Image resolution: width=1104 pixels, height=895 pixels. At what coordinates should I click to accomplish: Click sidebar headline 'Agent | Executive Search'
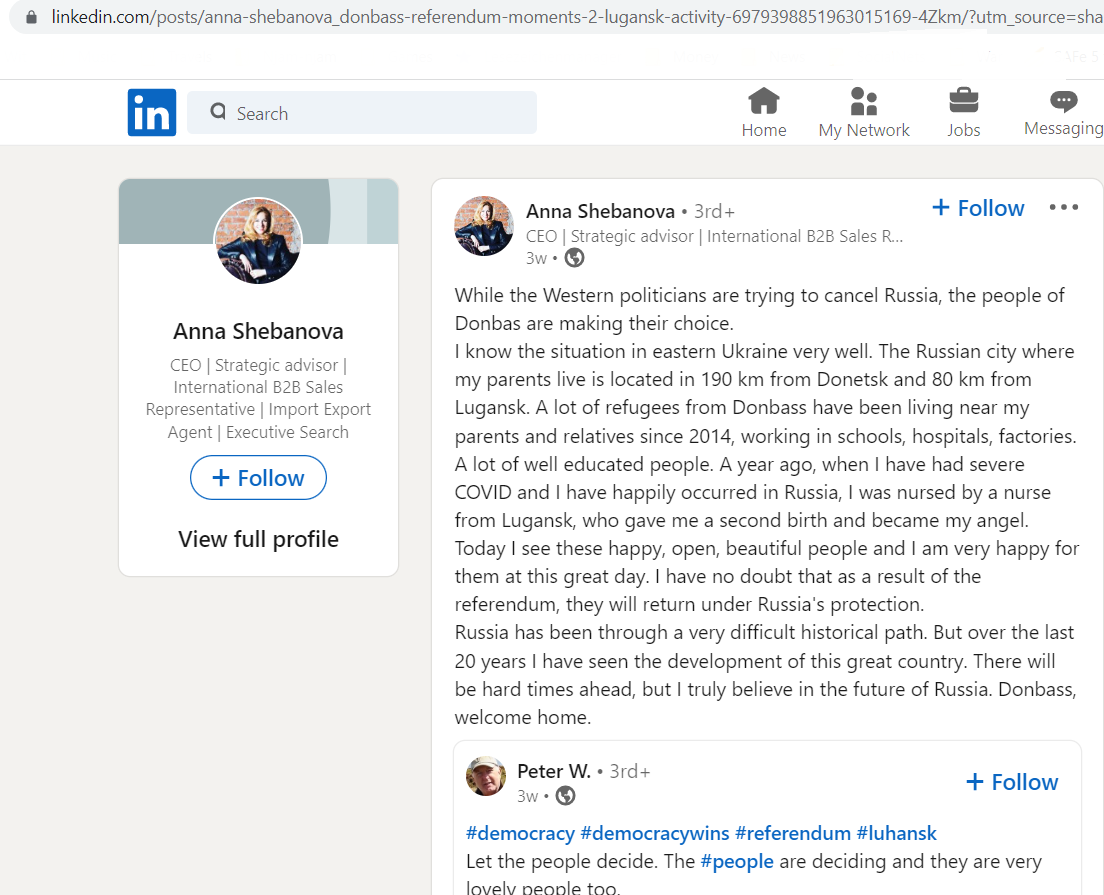[258, 432]
